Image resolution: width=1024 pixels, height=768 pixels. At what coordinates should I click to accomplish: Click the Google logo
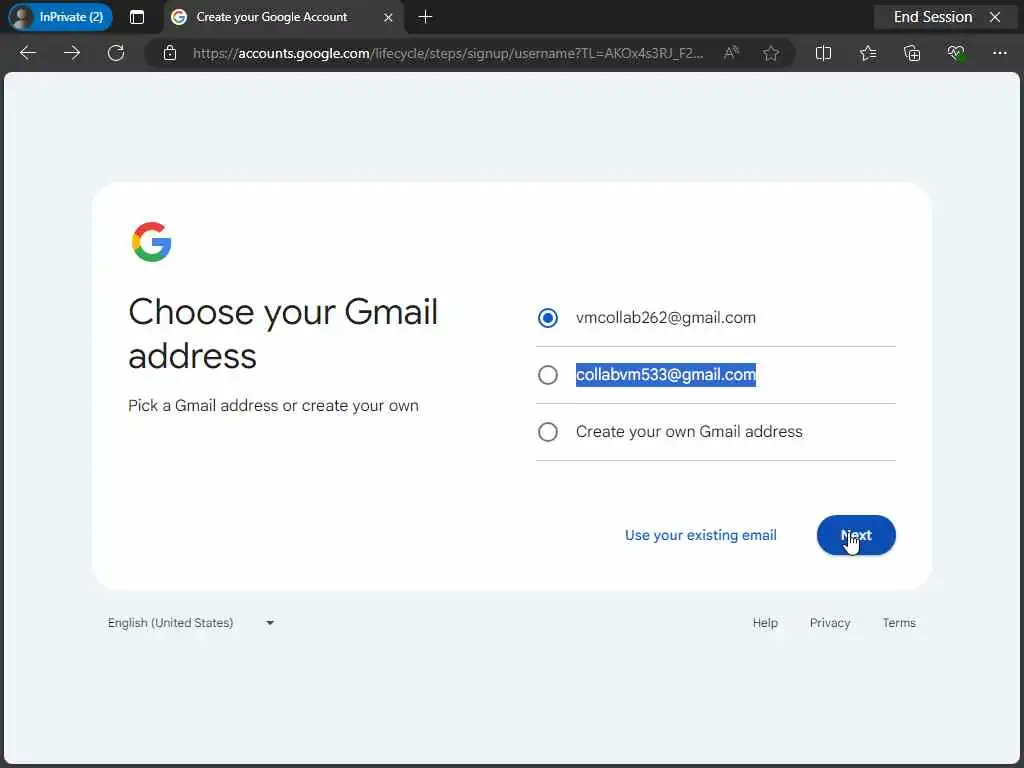pos(152,242)
